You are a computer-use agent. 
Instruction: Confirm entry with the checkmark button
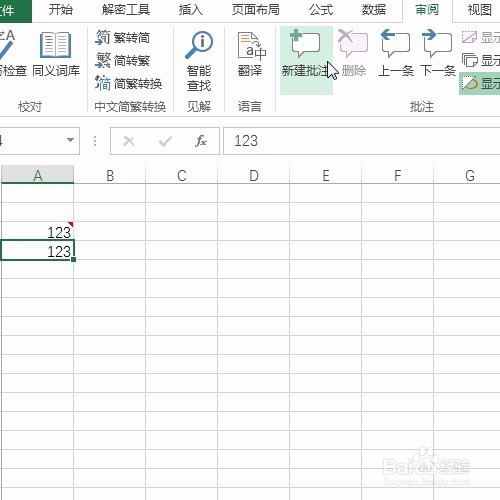[165, 141]
